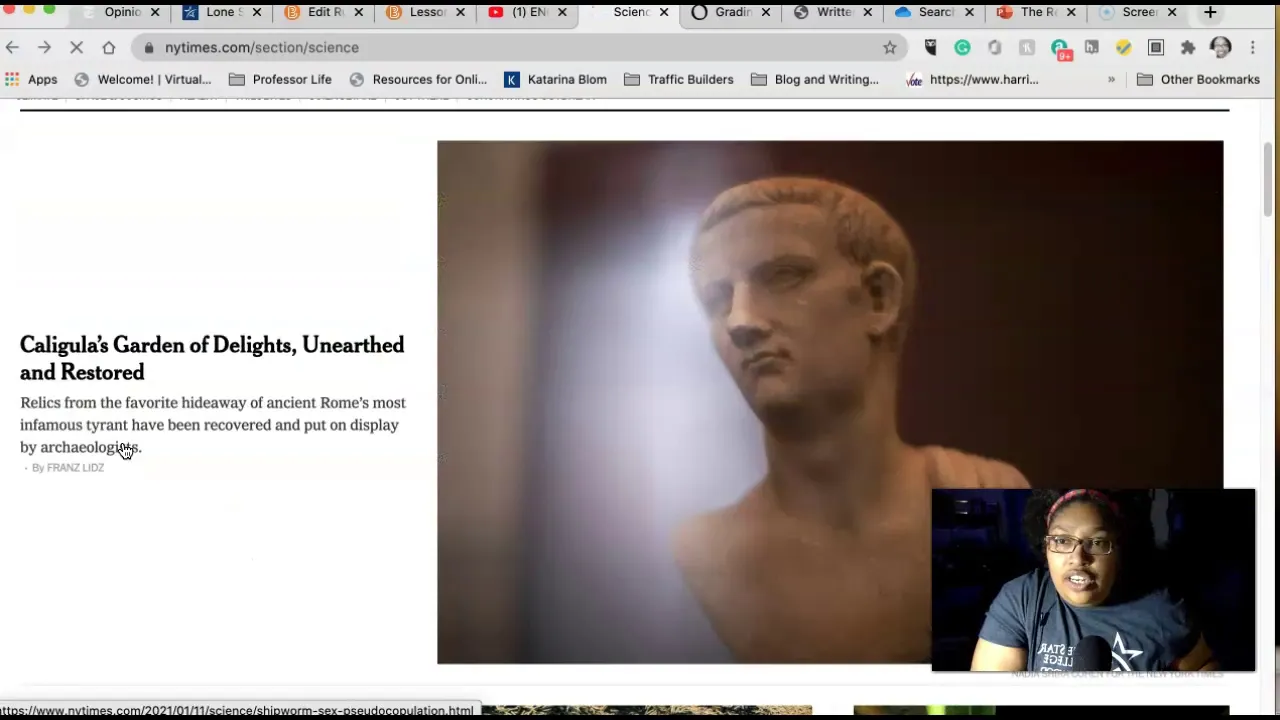Open the Apps bookmarks shortcut

coord(31,79)
